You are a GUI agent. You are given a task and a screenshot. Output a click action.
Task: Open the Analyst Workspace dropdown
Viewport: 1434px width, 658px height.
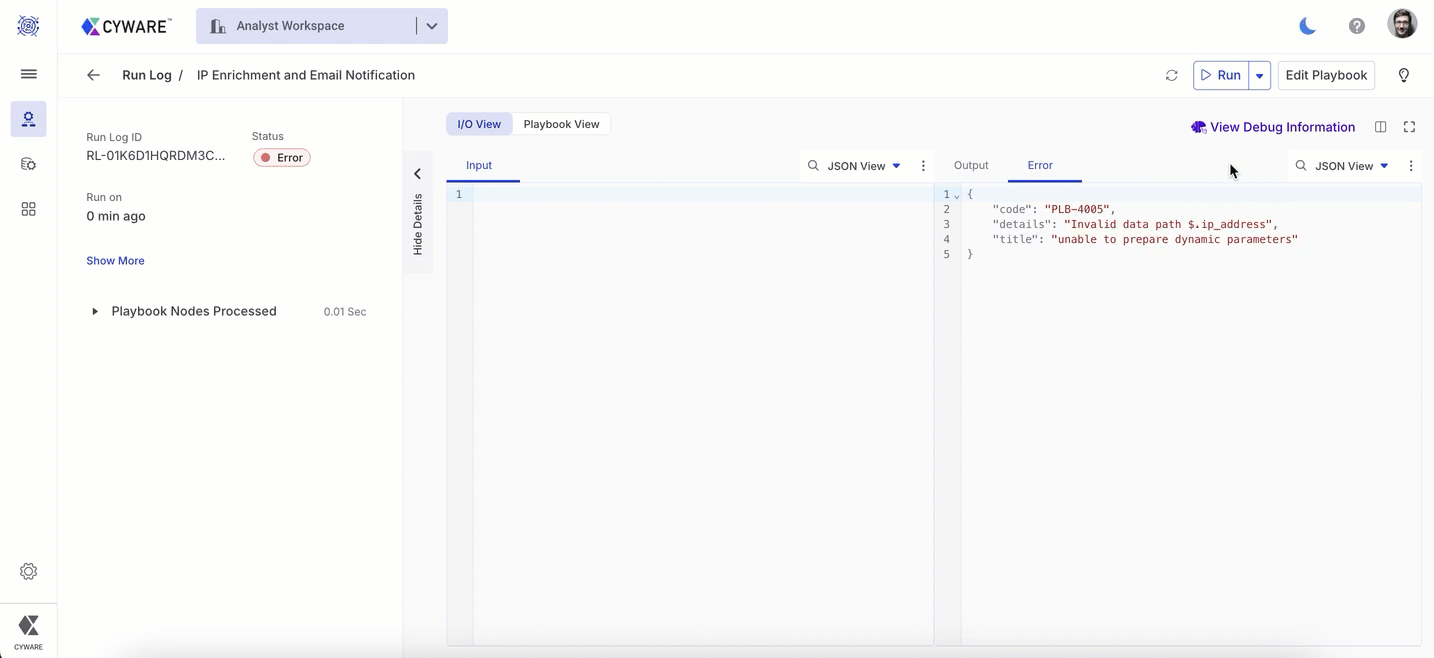(x=431, y=26)
